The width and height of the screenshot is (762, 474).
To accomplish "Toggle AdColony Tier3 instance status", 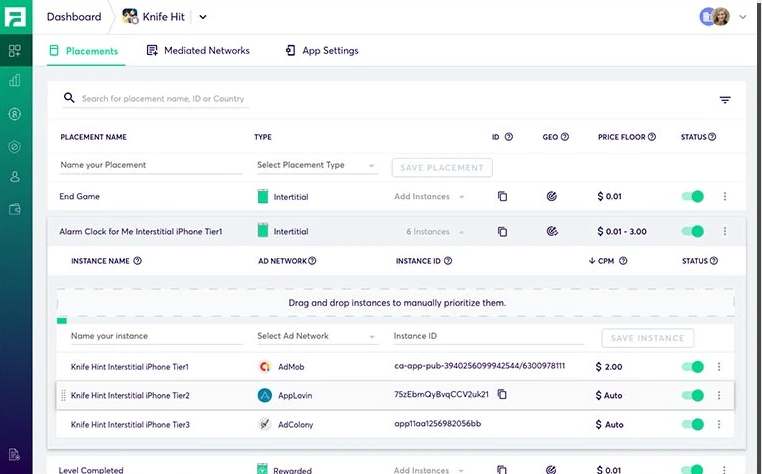I will [x=693, y=424].
